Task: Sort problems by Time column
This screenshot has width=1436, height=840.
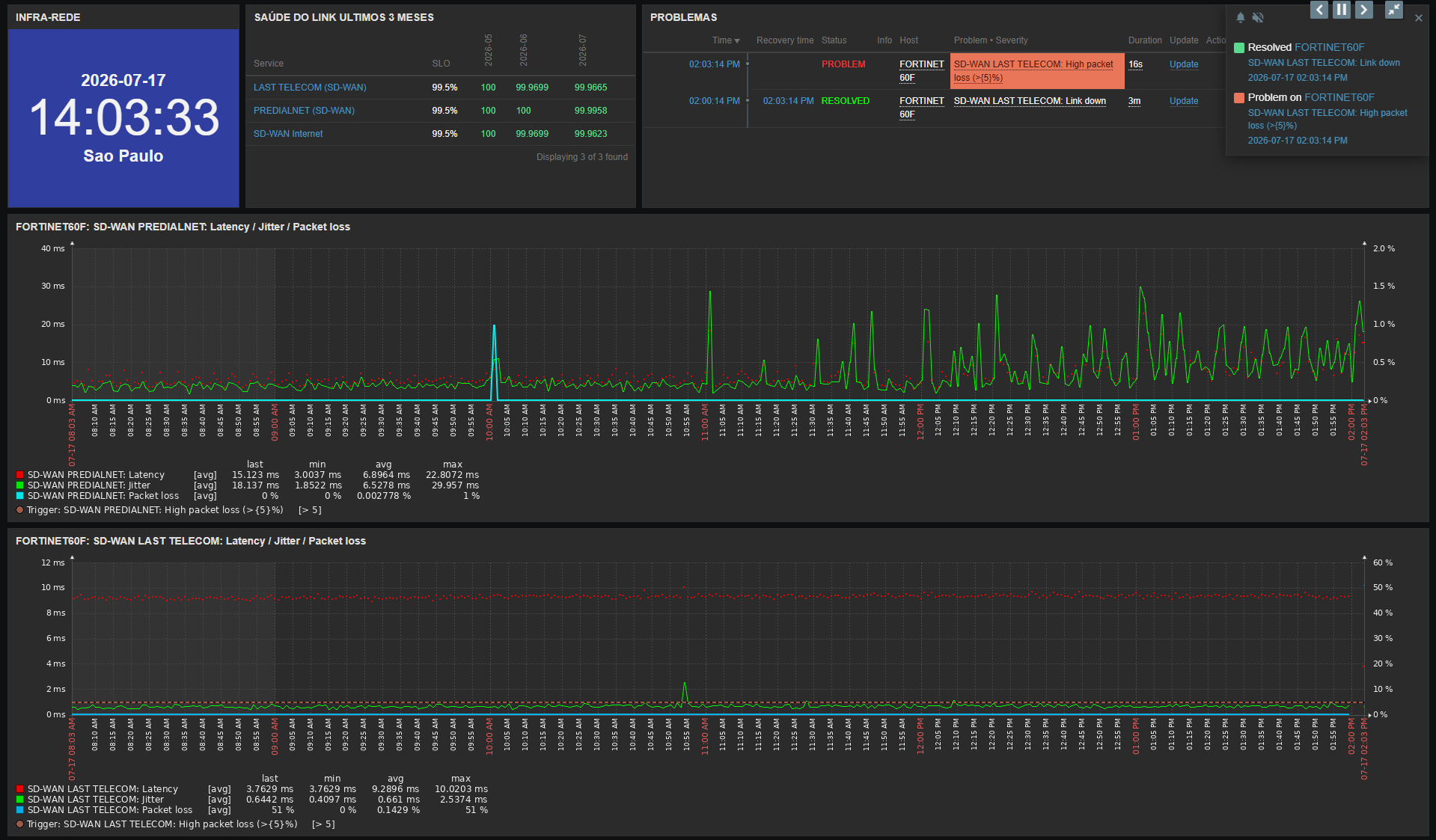Action: (x=725, y=40)
